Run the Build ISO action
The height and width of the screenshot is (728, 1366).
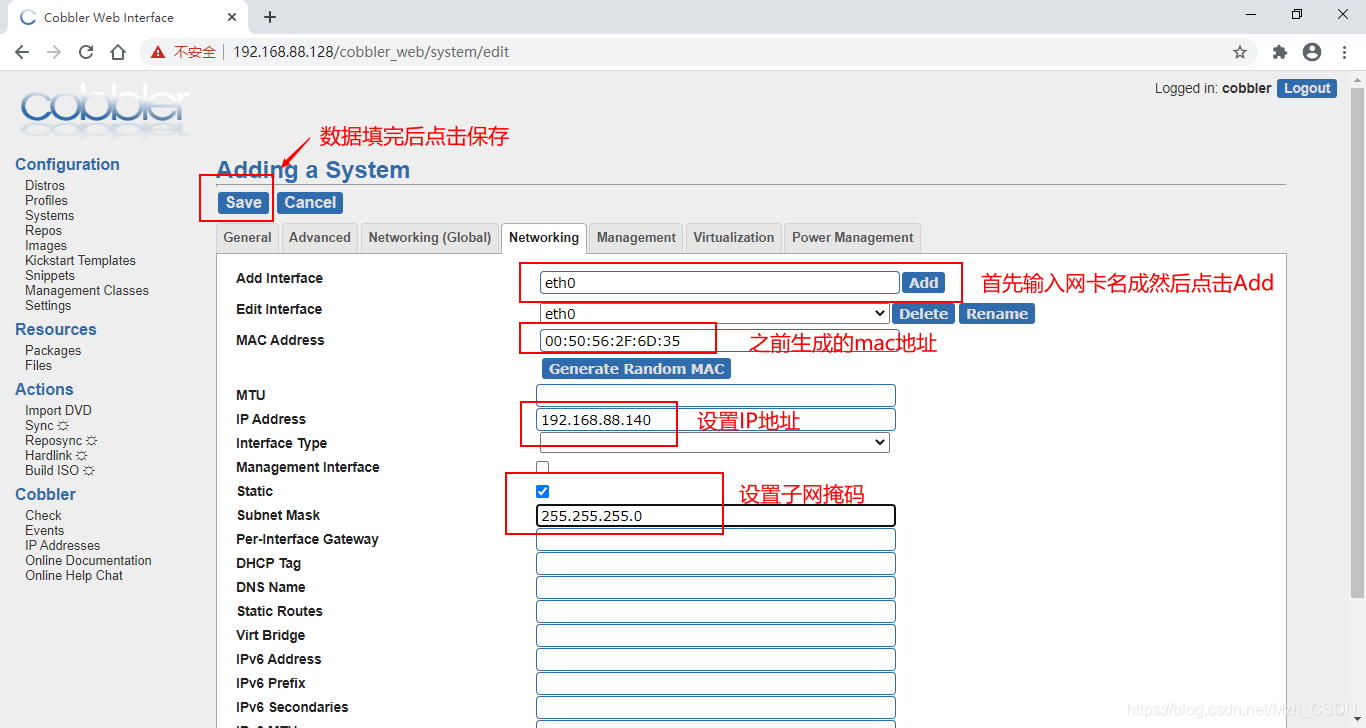point(60,470)
